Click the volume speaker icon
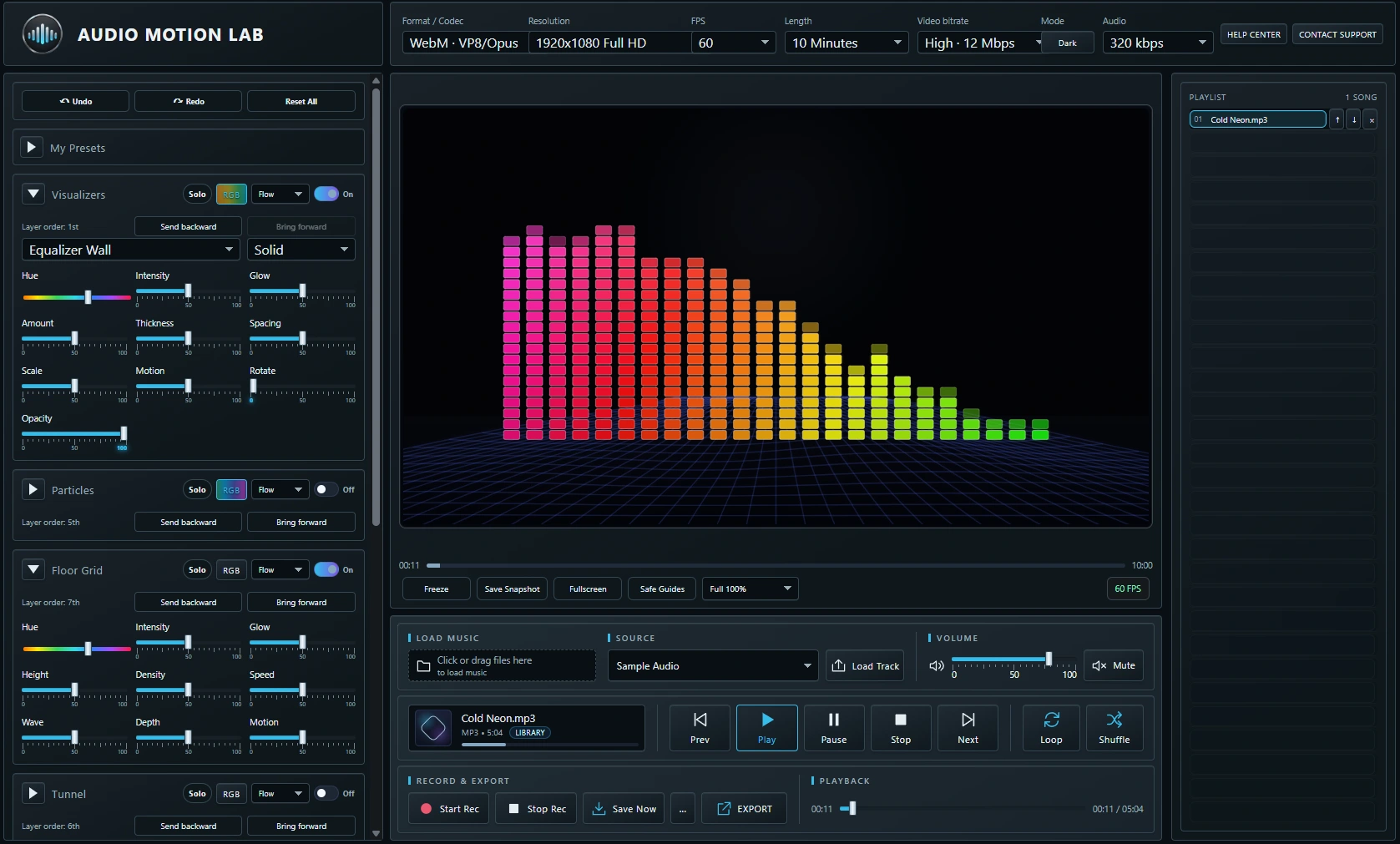Screen dimensions: 1400x844 click(x=937, y=665)
